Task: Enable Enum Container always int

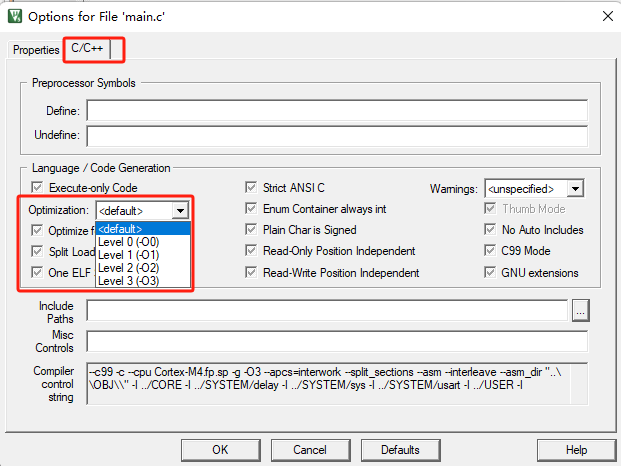Action: tap(253, 209)
